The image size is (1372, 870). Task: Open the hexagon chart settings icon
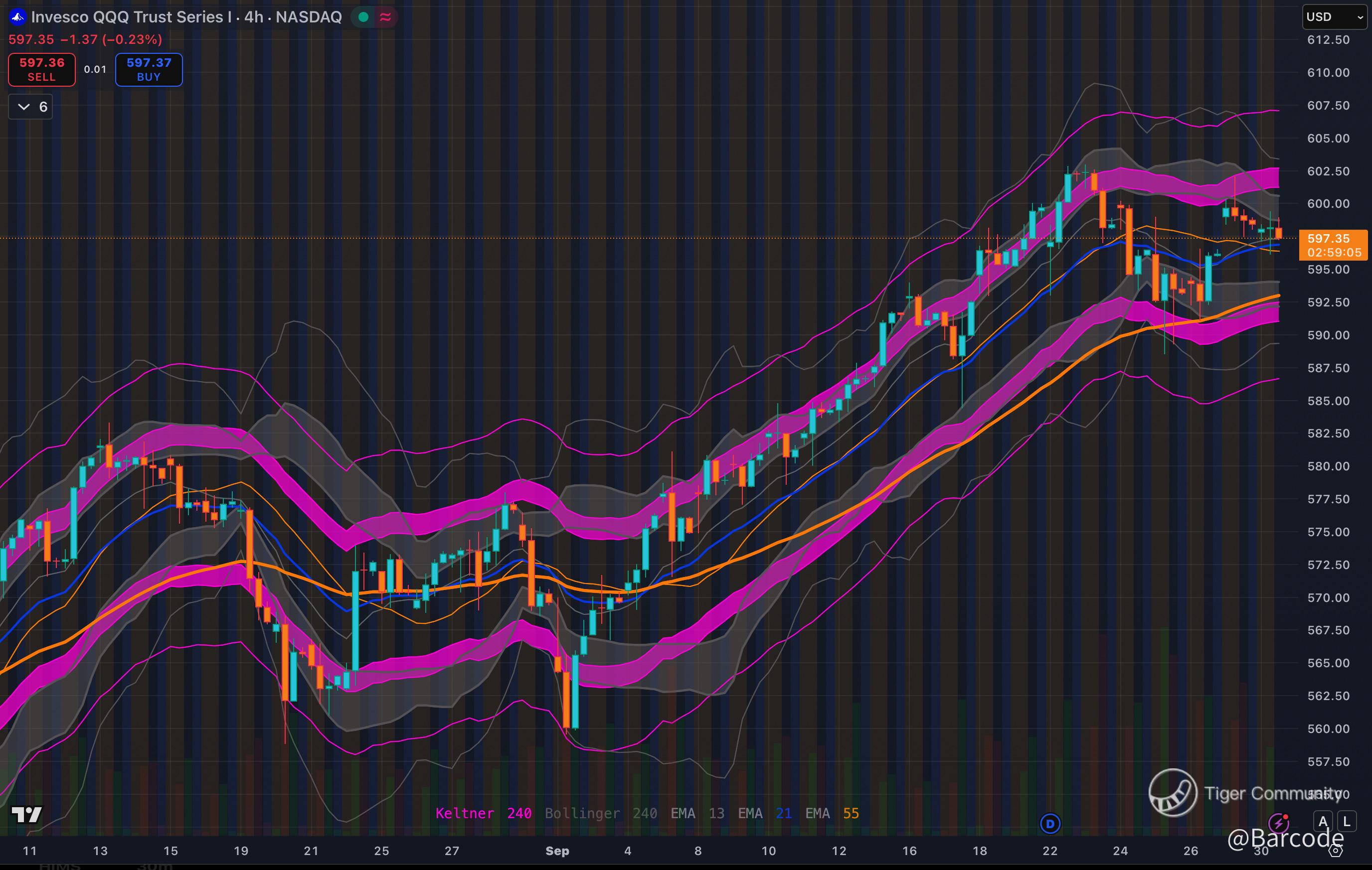click(x=1336, y=851)
